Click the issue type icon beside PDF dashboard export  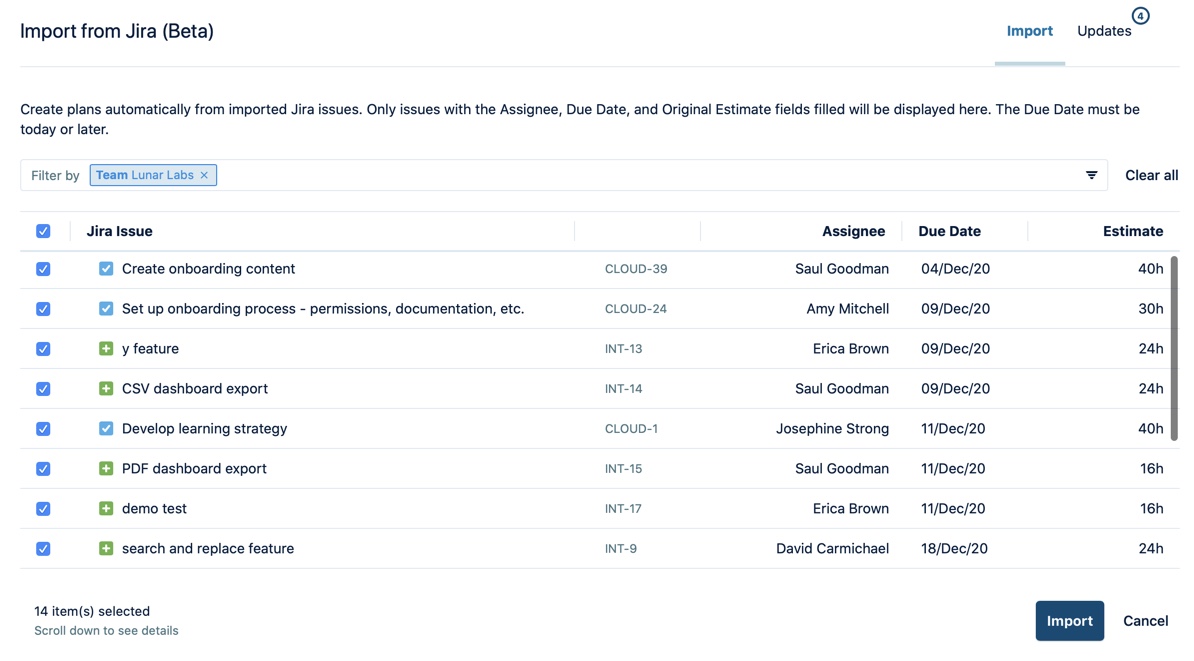point(106,468)
